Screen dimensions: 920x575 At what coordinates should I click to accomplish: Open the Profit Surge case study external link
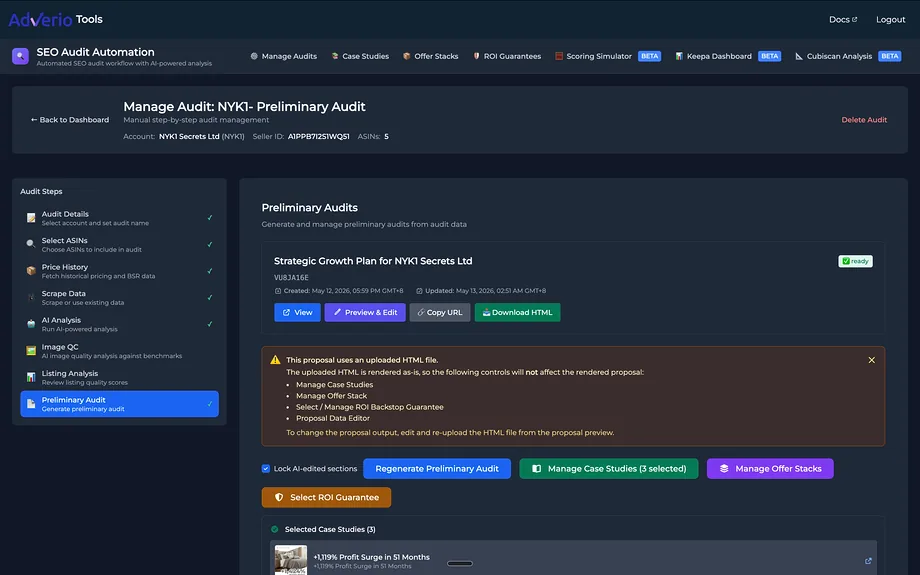[x=868, y=562]
